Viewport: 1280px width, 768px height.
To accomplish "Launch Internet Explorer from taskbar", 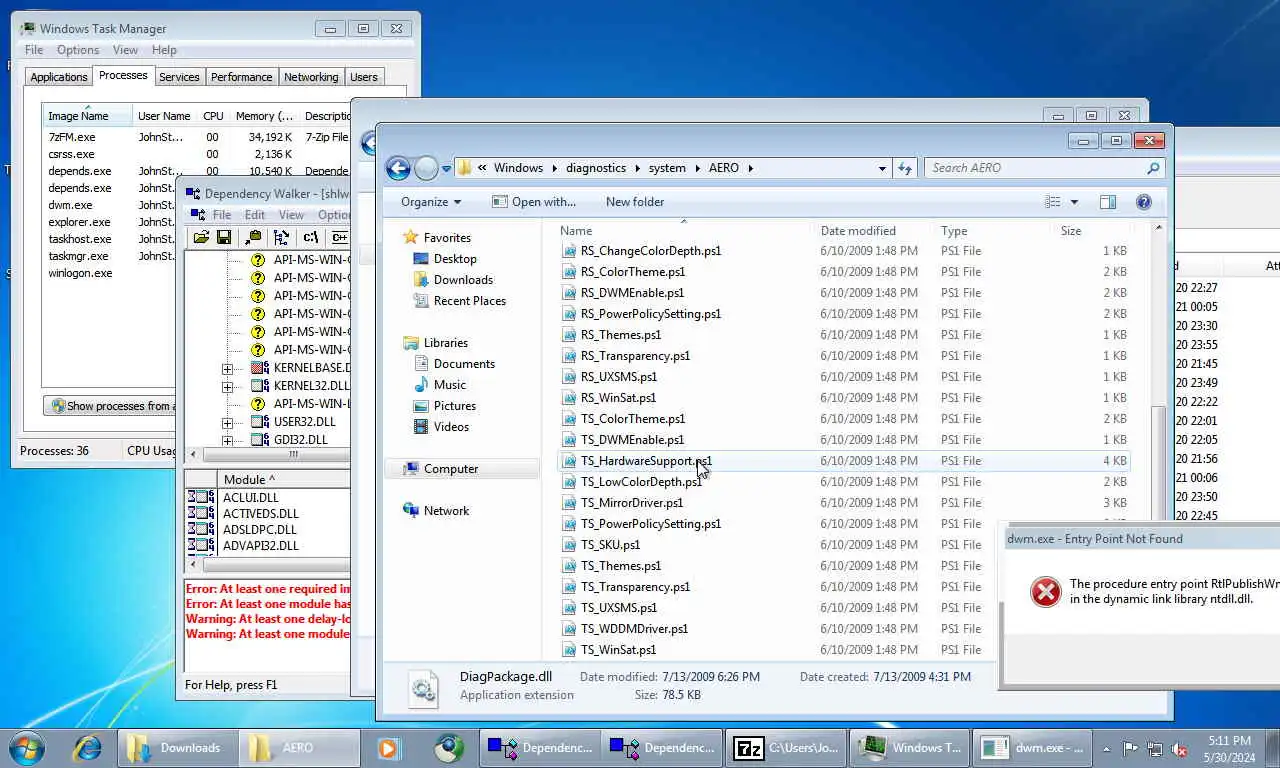I will point(87,748).
